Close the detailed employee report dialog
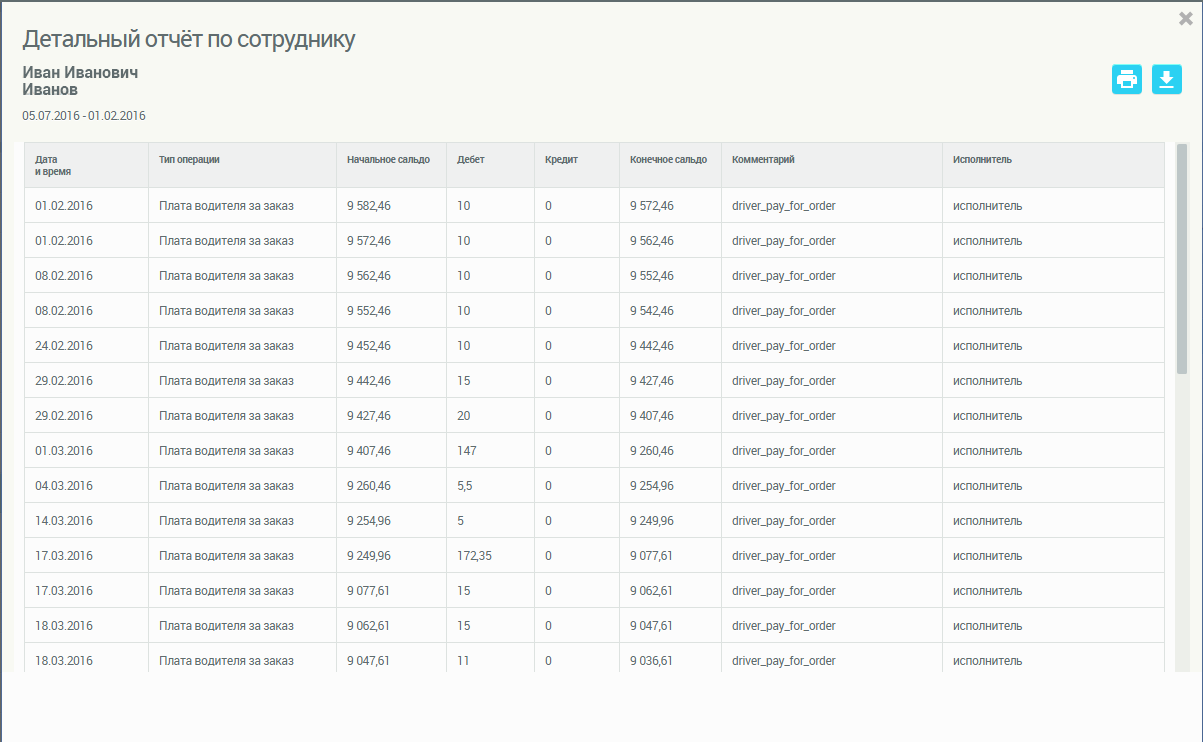 [1186, 18]
